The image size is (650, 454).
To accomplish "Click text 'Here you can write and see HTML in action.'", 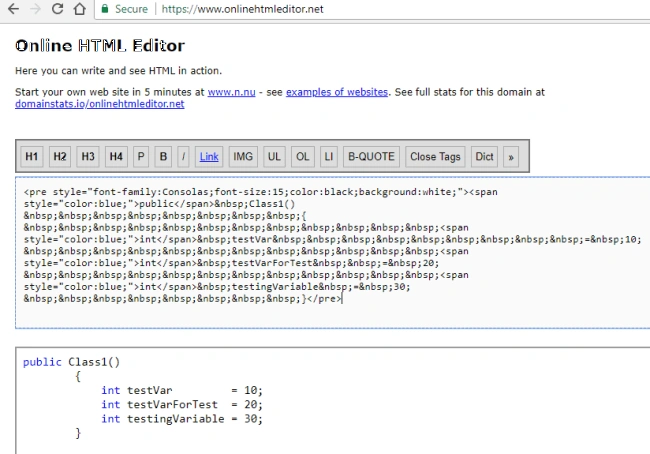I will click(119, 71).
